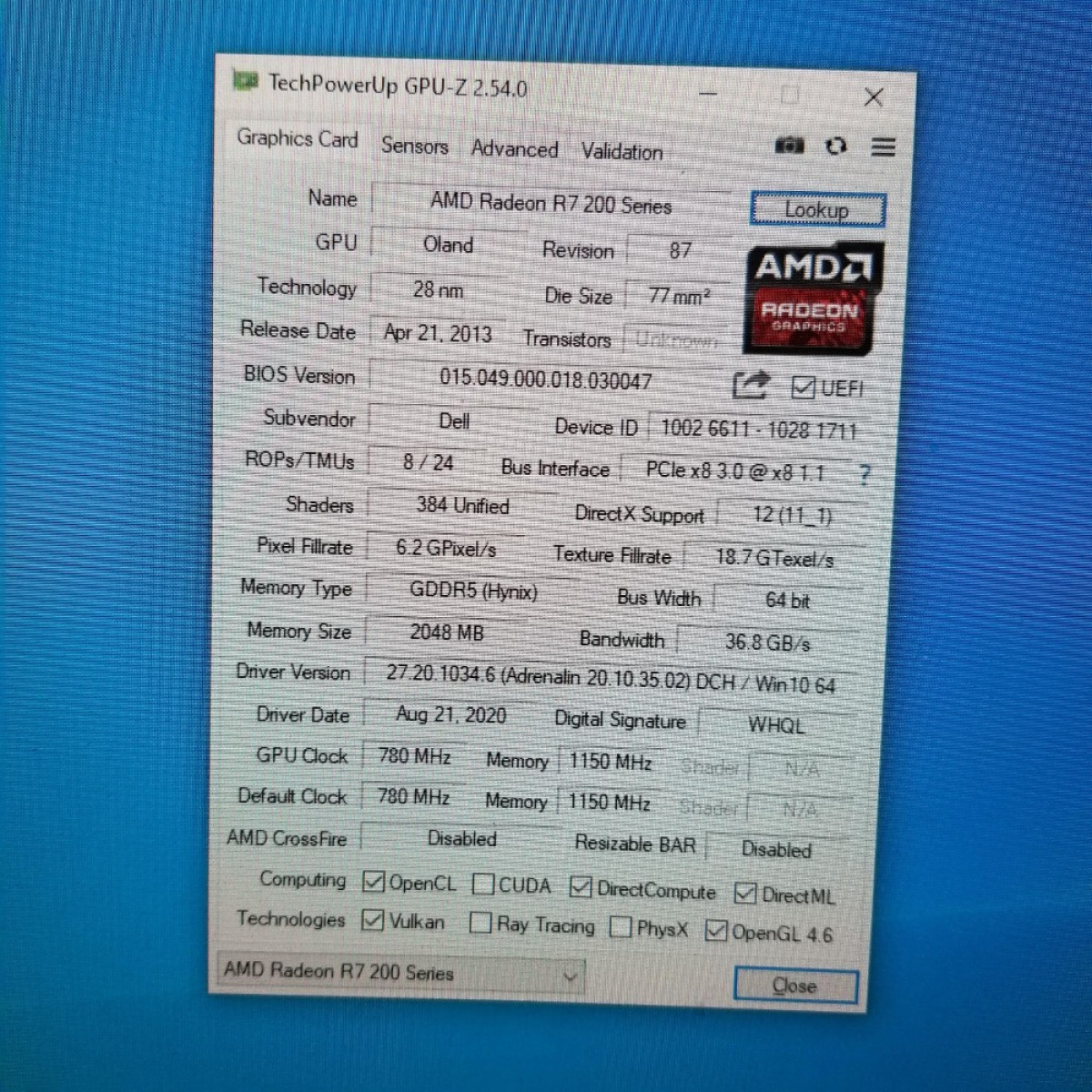Viewport: 1092px width, 1092px height.
Task: Open the hamburger menu icon
Action: point(883,147)
